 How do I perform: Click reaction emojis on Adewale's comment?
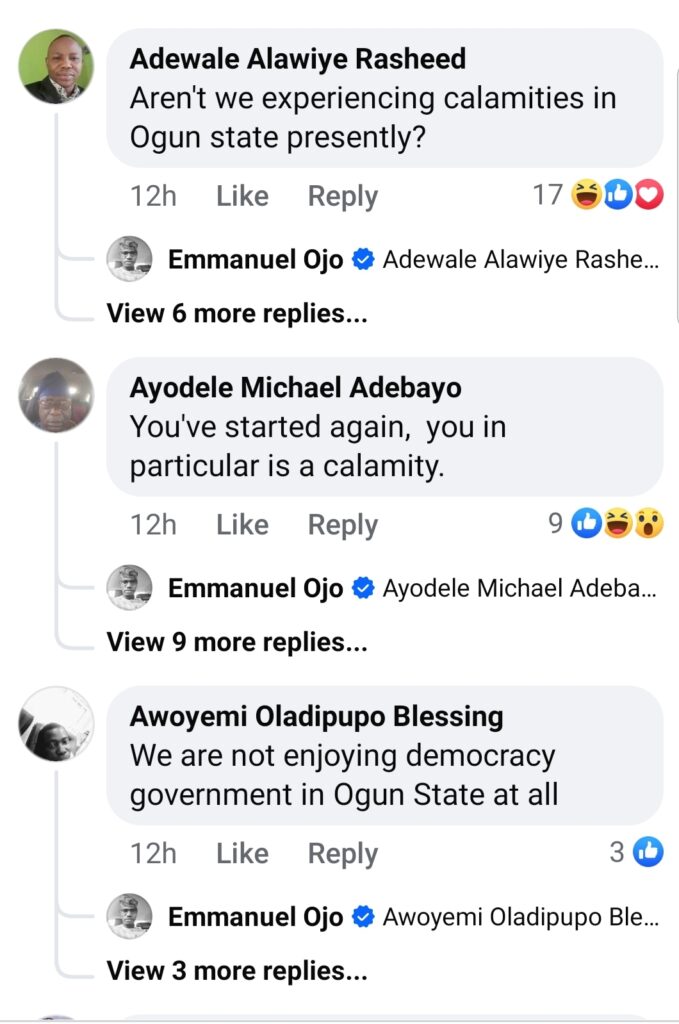618,195
